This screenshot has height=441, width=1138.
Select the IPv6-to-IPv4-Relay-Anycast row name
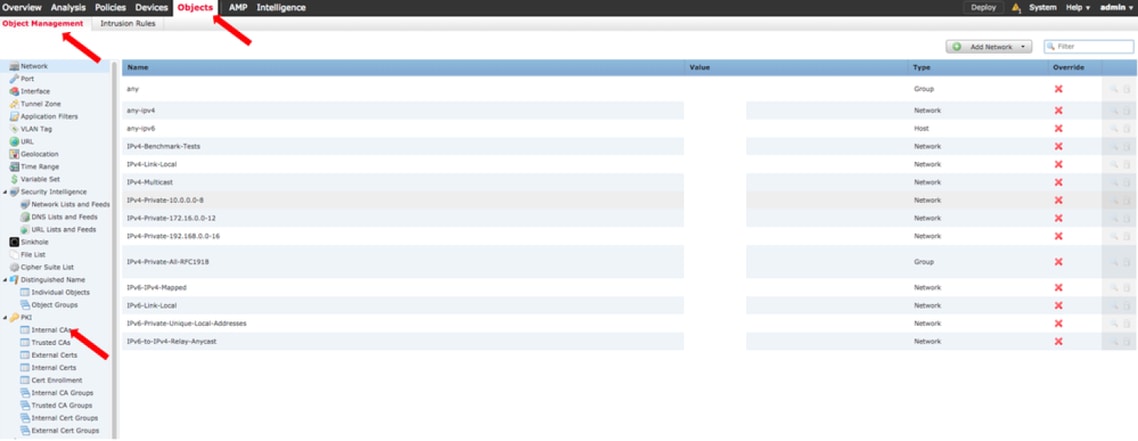pos(171,341)
